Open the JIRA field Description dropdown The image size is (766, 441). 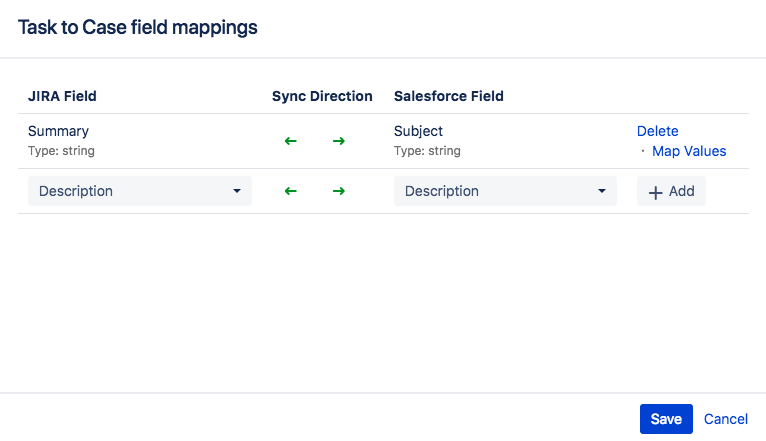140,191
